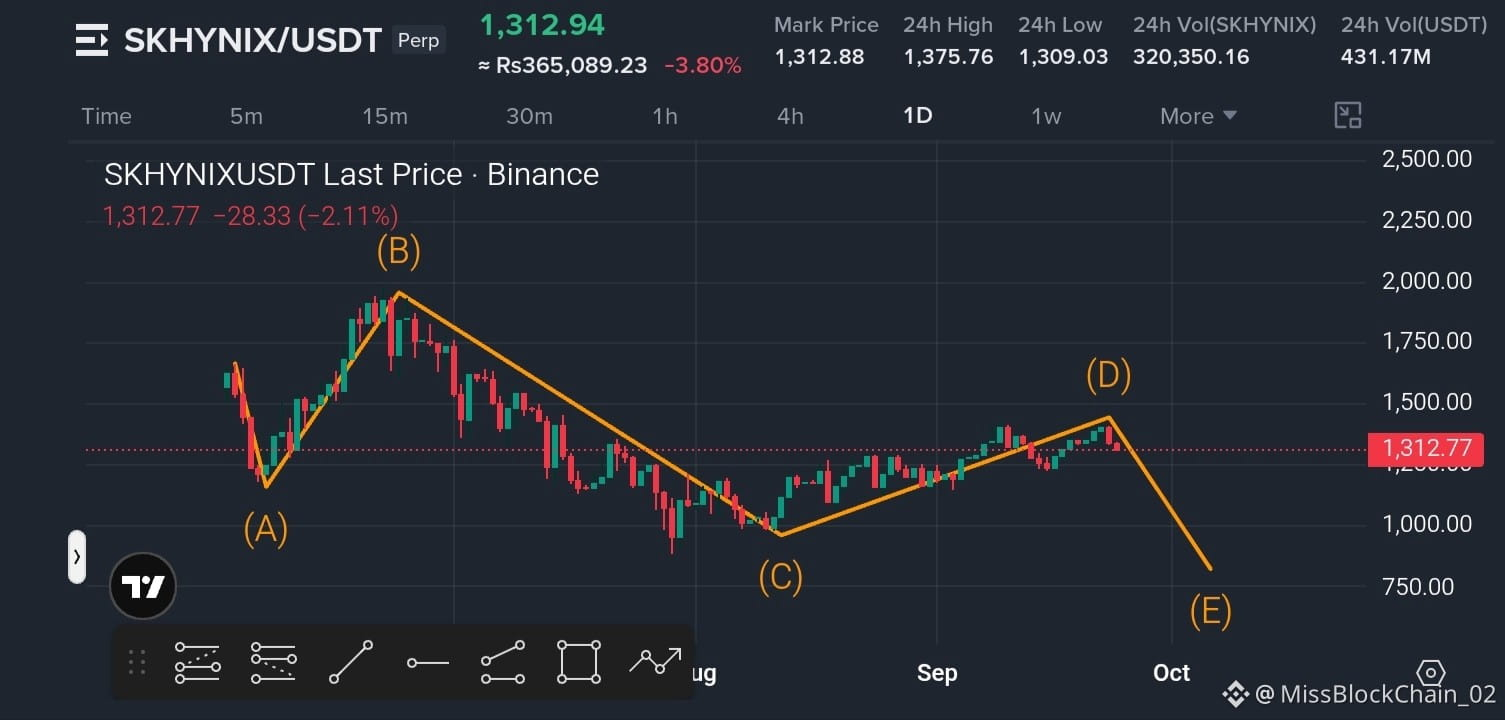Open the hamburger menu beside SKHYNIX/USDT

point(91,40)
